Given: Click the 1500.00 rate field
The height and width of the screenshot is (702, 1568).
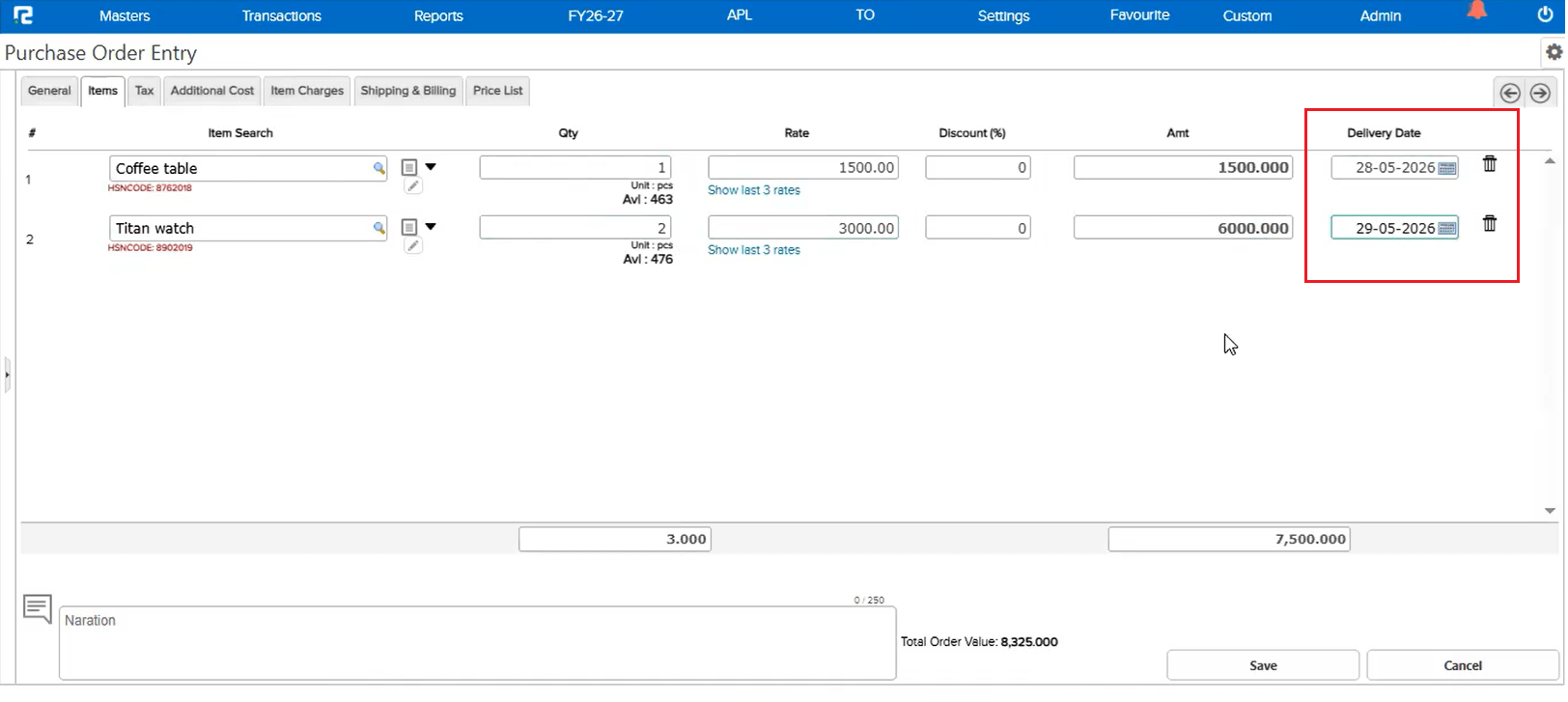Looking at the screenshot, I should tap(803, 167).
